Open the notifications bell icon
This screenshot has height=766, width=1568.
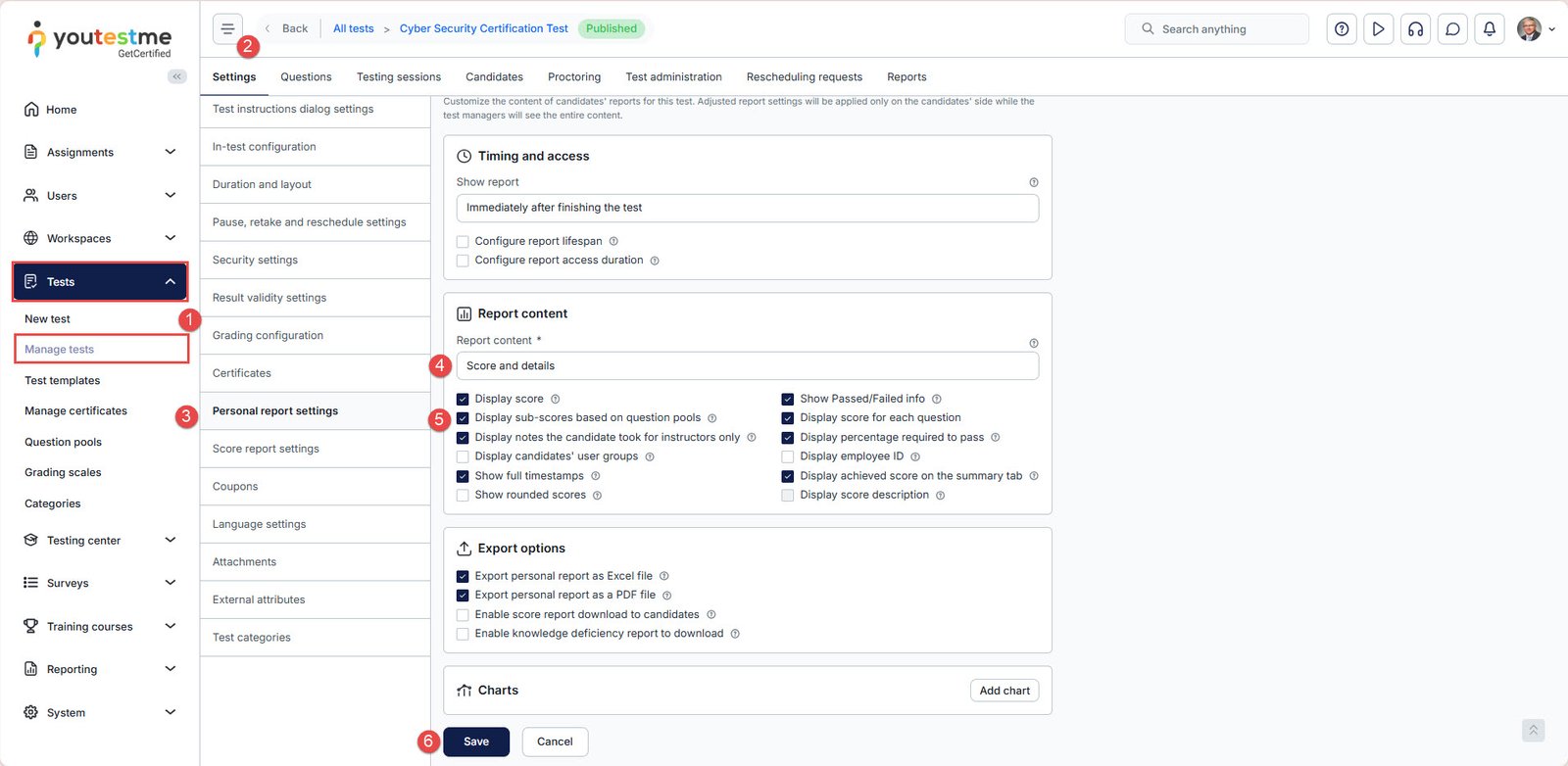tap(1489, 29)
